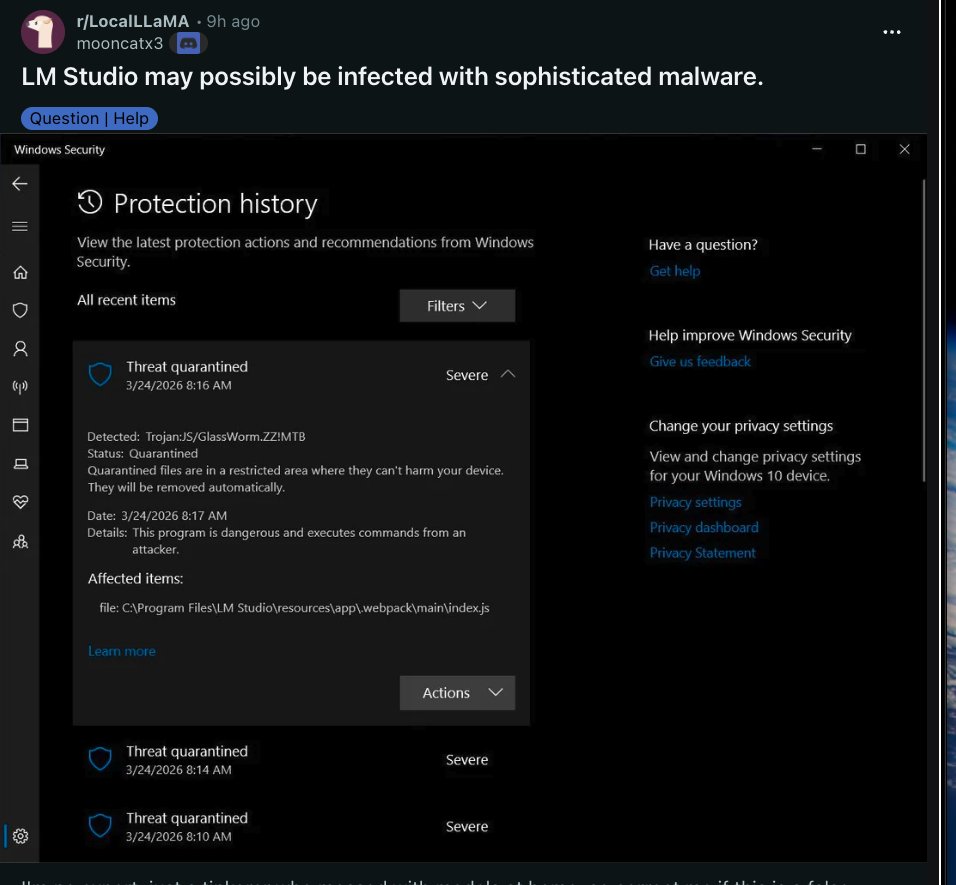Open Virus & threat protection shield icon
Image resolution: width=956 pixels, height=885 pixels.
[20, 310]
